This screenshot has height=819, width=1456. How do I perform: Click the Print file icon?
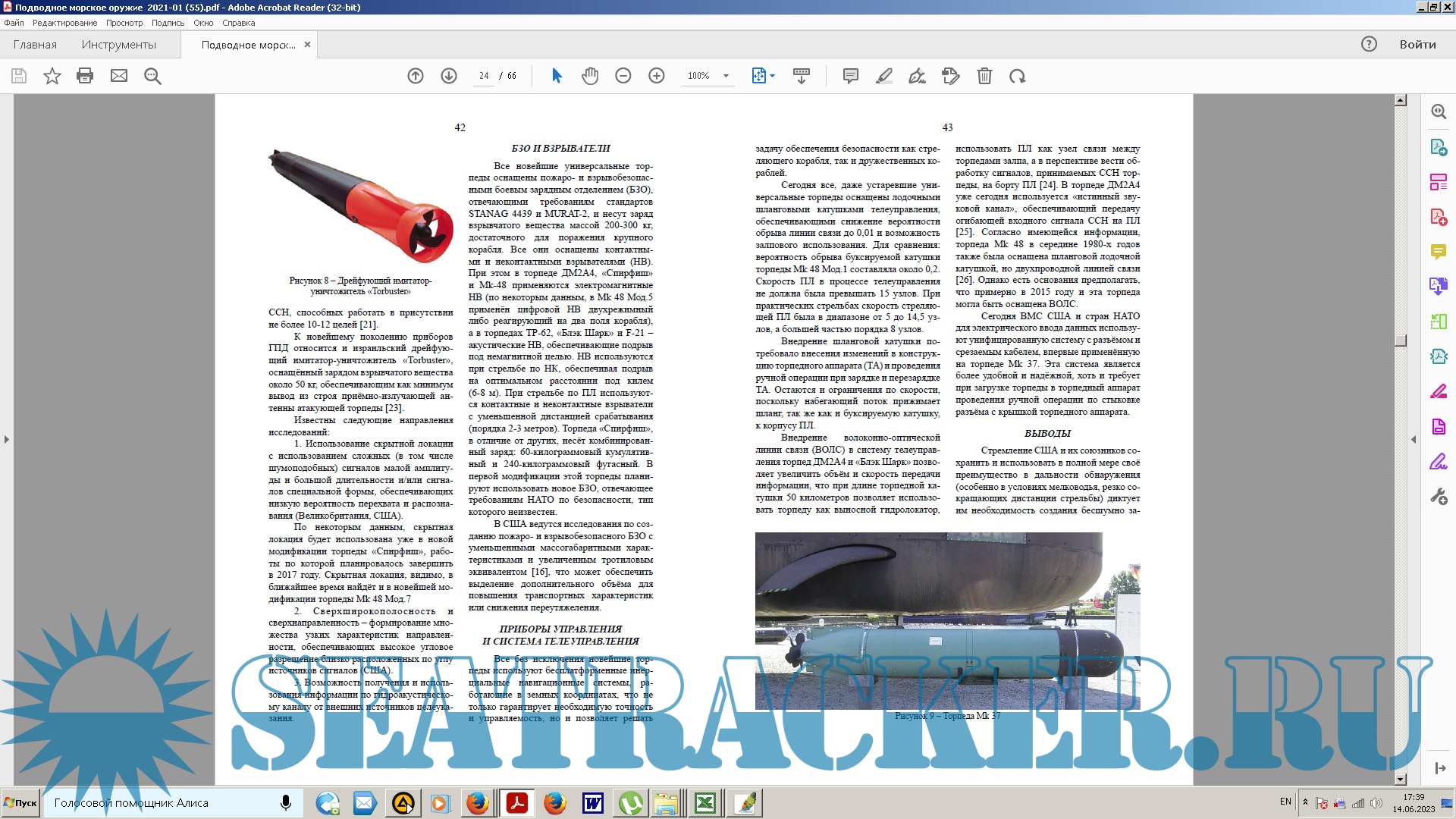(x=85, y=76)
